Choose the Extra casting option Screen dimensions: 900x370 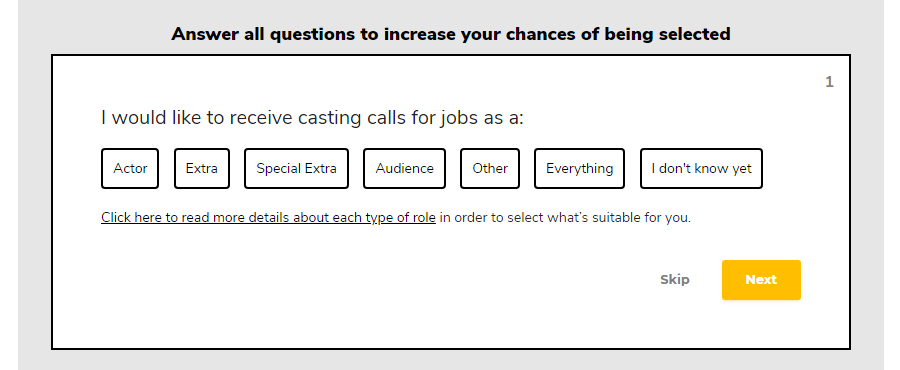coord(201,169)
